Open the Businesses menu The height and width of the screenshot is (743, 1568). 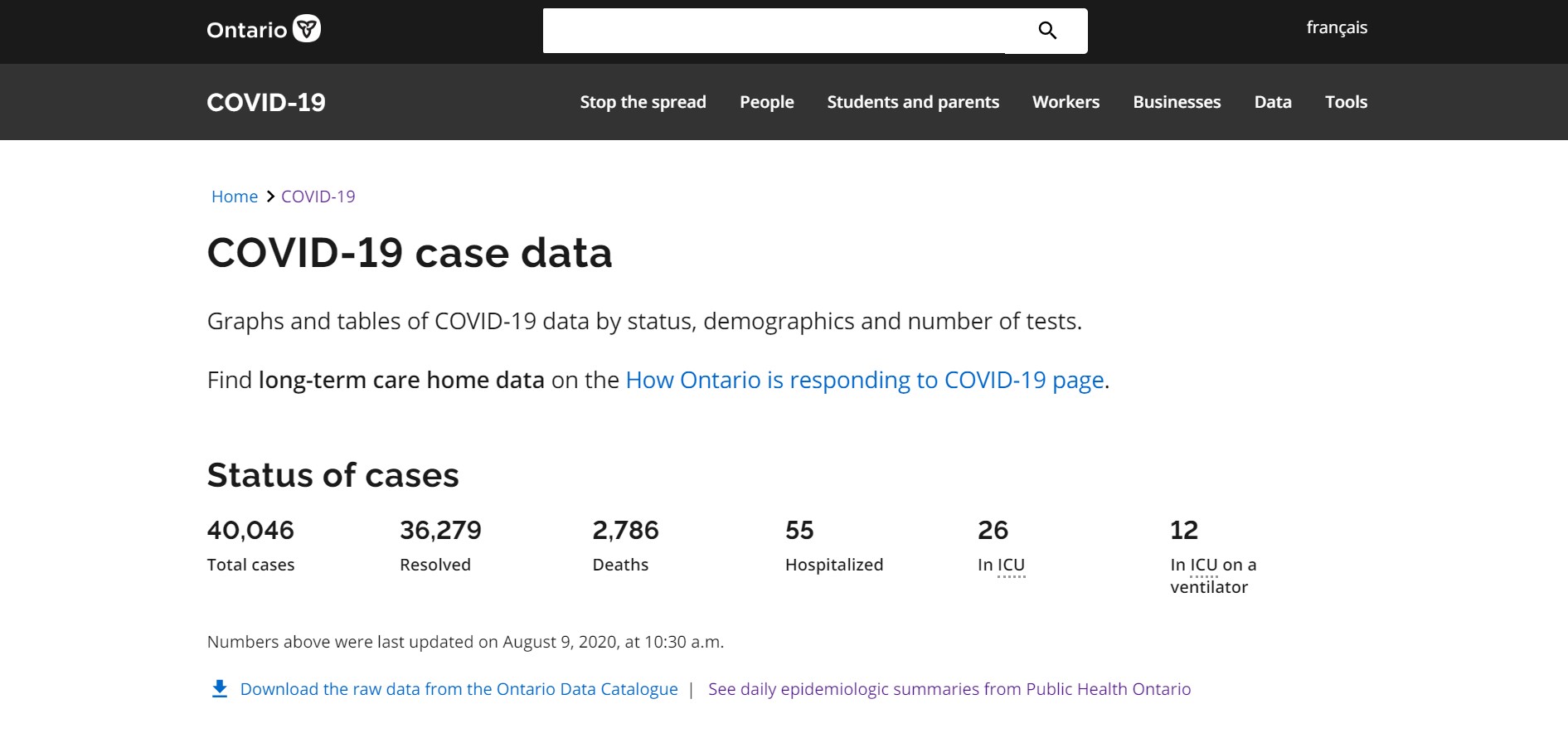tap(1177, 102)
